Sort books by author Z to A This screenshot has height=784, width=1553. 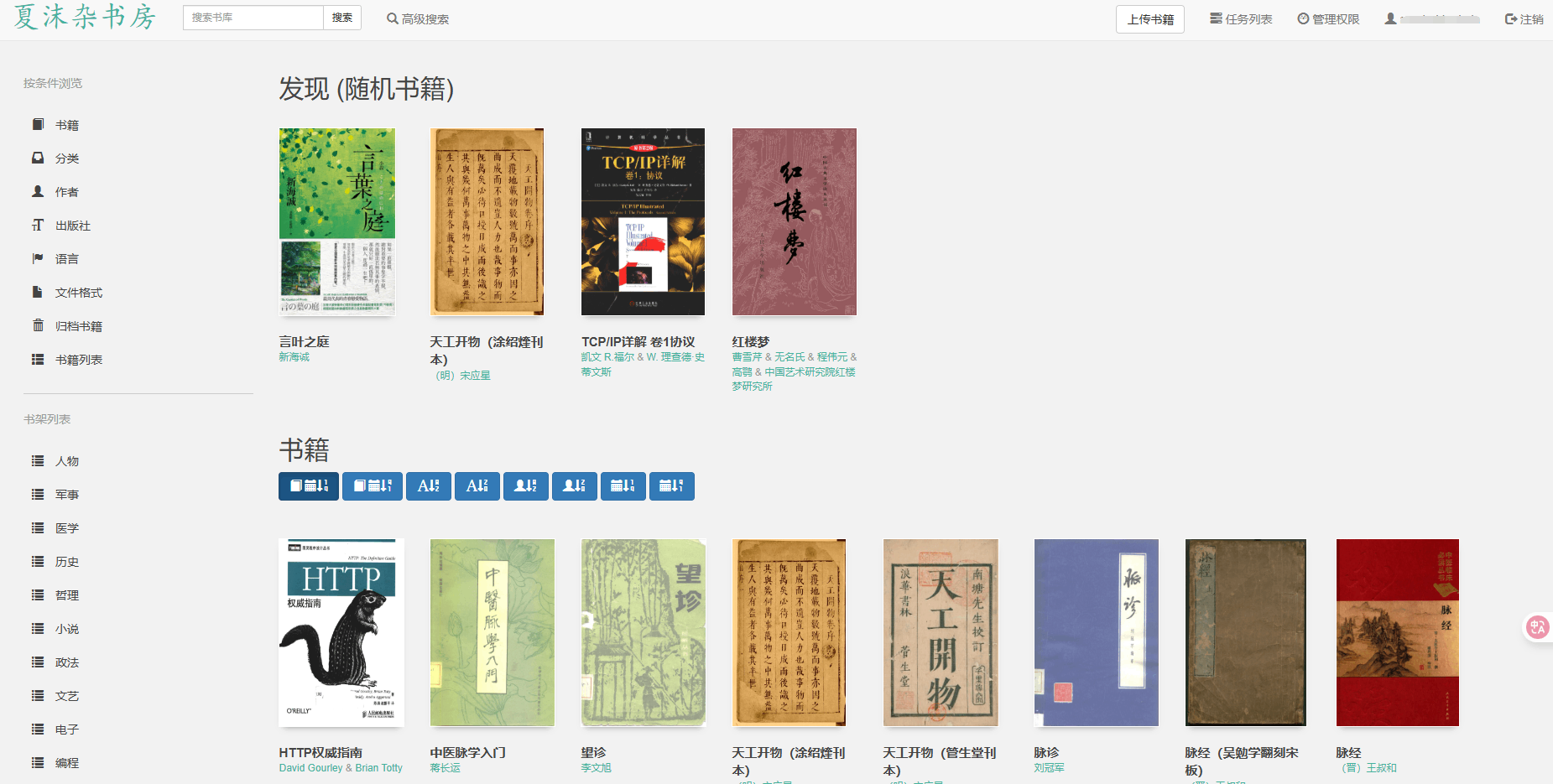point(575,486)
